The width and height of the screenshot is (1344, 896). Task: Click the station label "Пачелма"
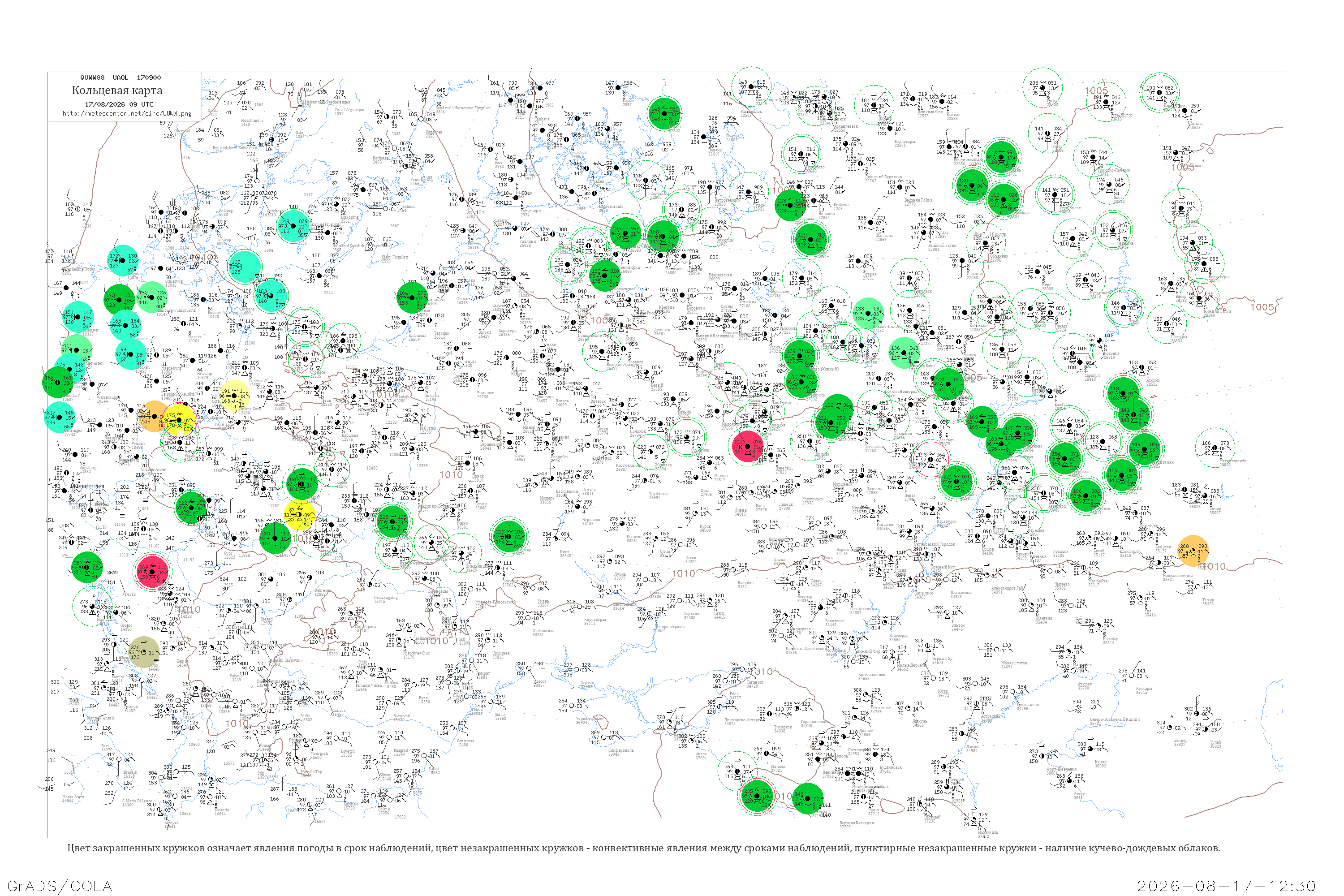[x=874, y=489]
